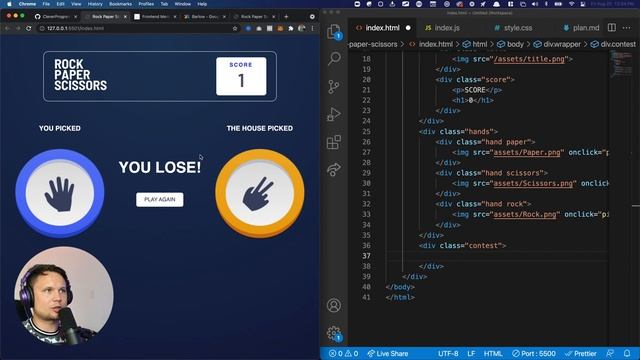Open the body breadcrumb dropdown
The height and width of the screenshot is (360, 640).
[510, 44]
